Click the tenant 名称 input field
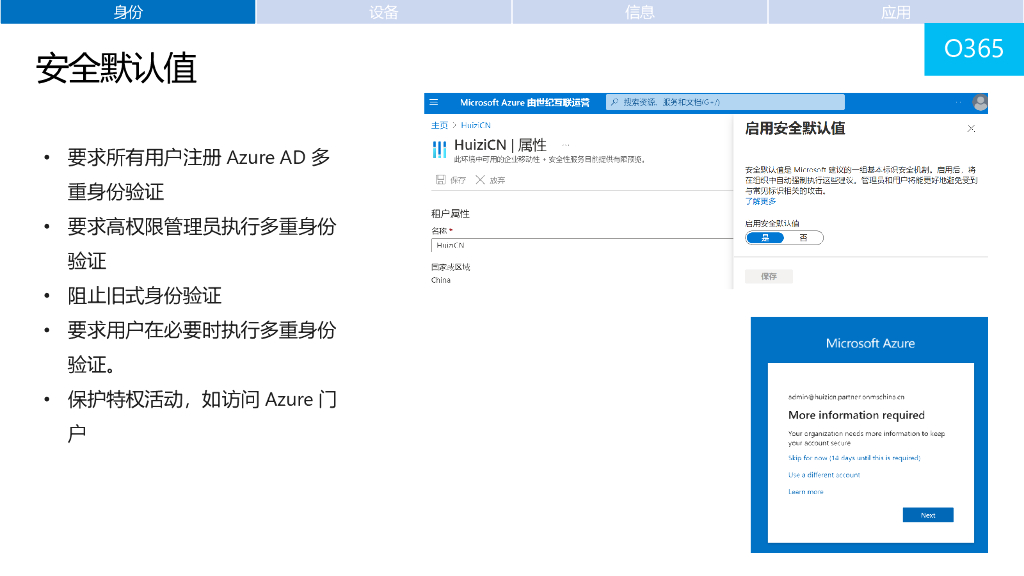The height and width of the screenshot is (576, 1024). coord(580,245)
